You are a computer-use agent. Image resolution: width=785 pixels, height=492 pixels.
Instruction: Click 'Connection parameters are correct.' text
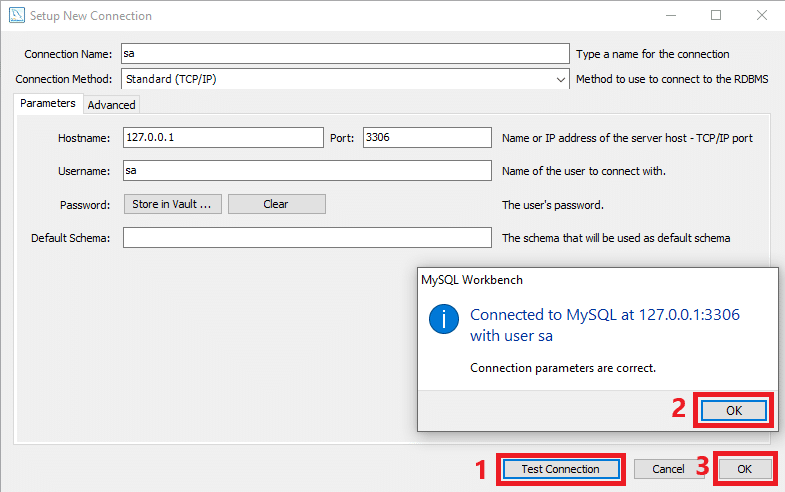563,368
